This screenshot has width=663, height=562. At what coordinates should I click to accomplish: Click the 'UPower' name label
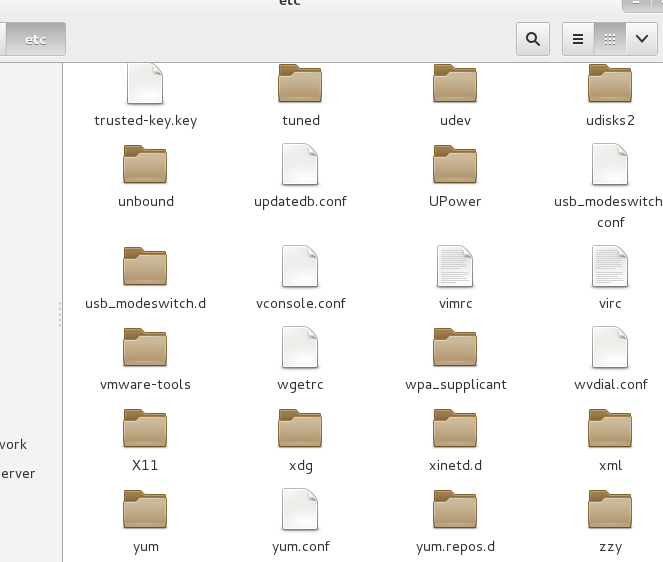click(x=455, y=202)
